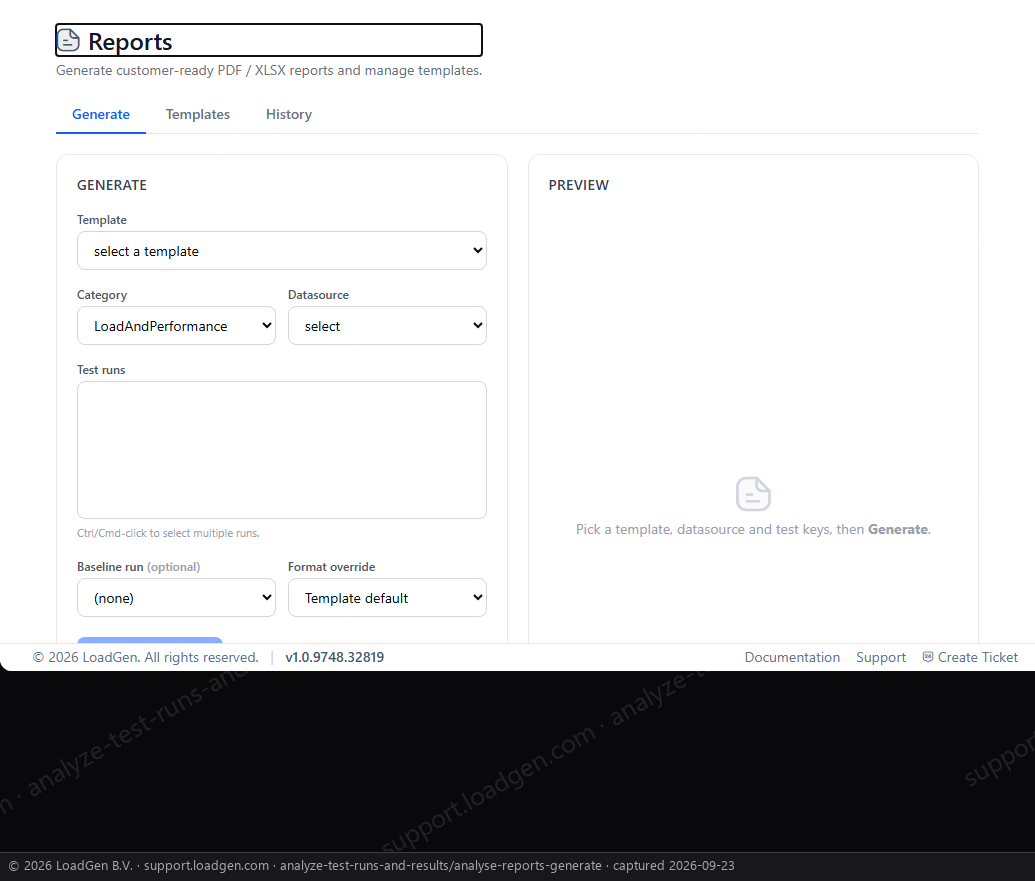Open the Documentation link in footer

[x=792, y=657]
